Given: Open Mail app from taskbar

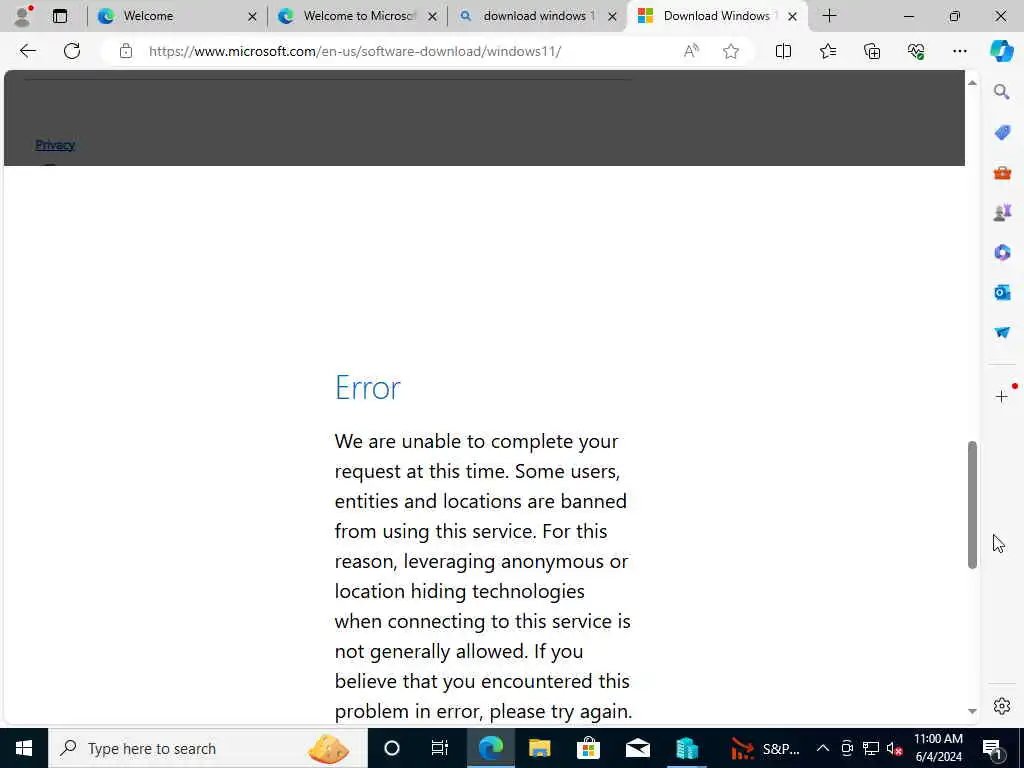Looking at the screenshot, I should 637,748.
